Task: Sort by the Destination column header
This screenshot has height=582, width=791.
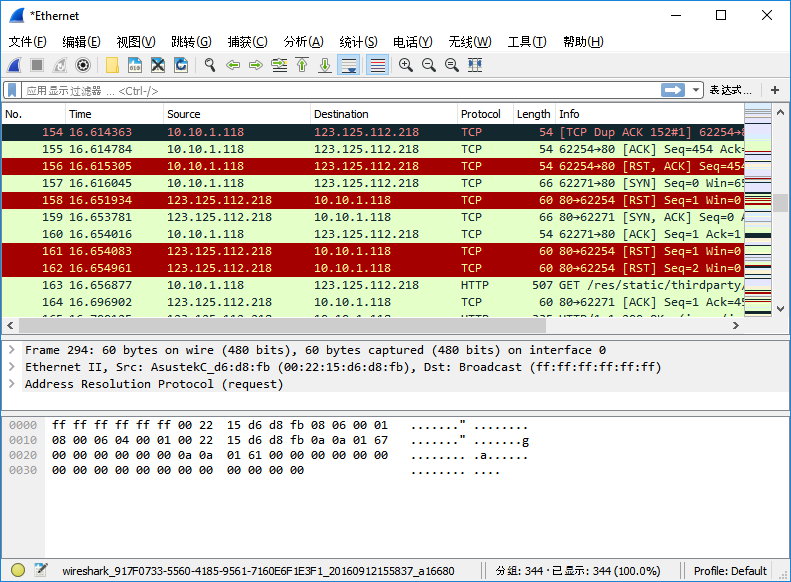Action: pos(383,114)
